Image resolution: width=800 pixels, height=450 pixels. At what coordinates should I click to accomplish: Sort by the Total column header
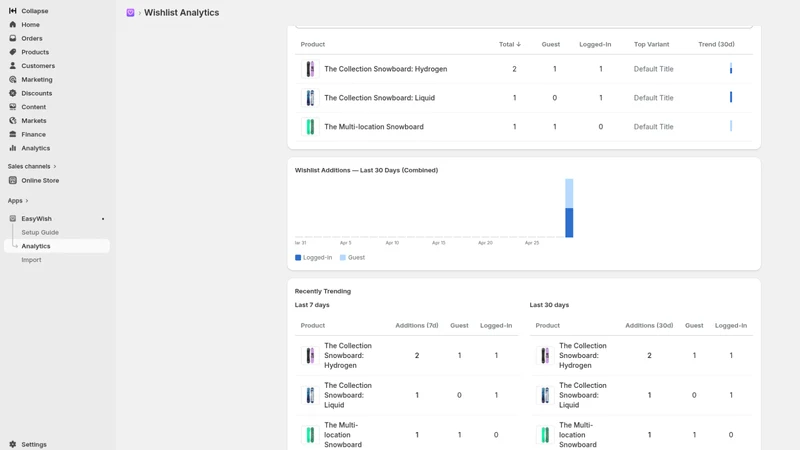[x=510, y=44]
